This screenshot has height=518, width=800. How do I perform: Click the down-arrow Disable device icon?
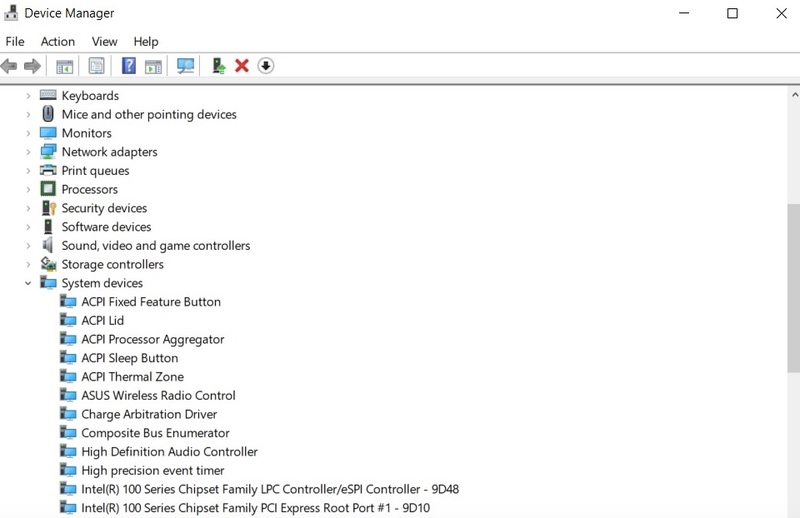point(265,66)
